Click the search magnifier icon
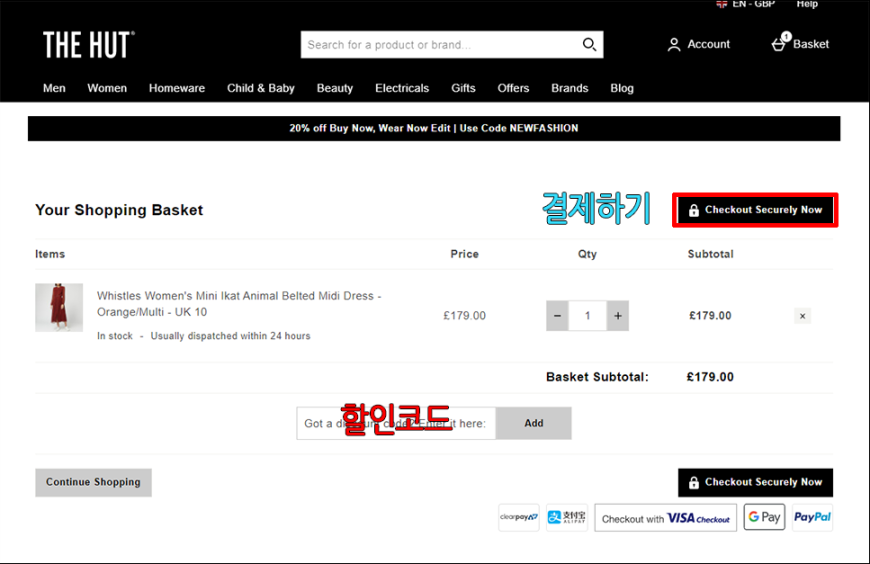The width and height of the screenshot is (870, 564). click(589, 44)
